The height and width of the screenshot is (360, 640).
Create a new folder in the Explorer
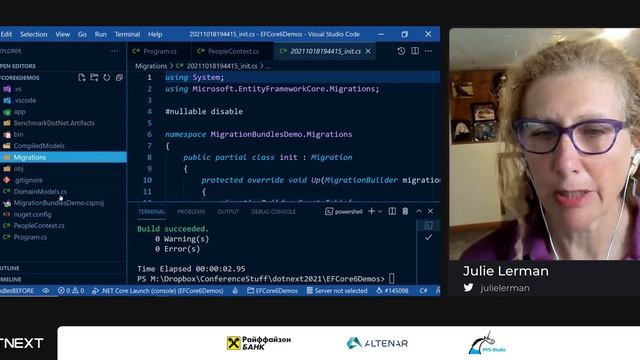point(94,78)
